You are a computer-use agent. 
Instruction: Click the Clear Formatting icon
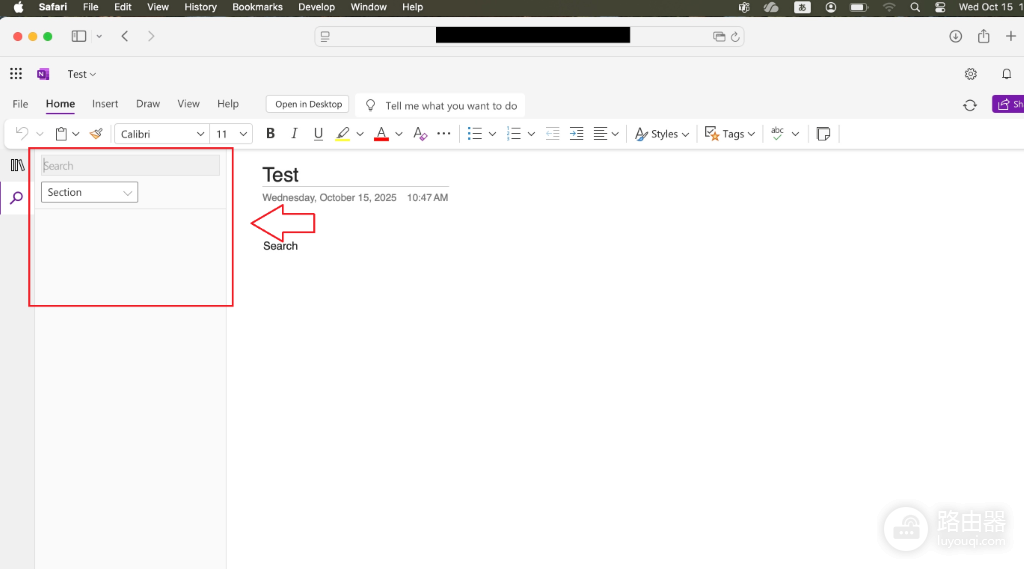point(420,134)
